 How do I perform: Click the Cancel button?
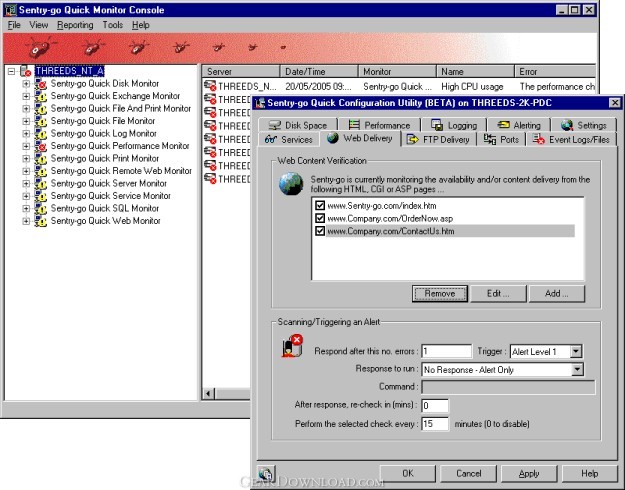click(468, 473)
